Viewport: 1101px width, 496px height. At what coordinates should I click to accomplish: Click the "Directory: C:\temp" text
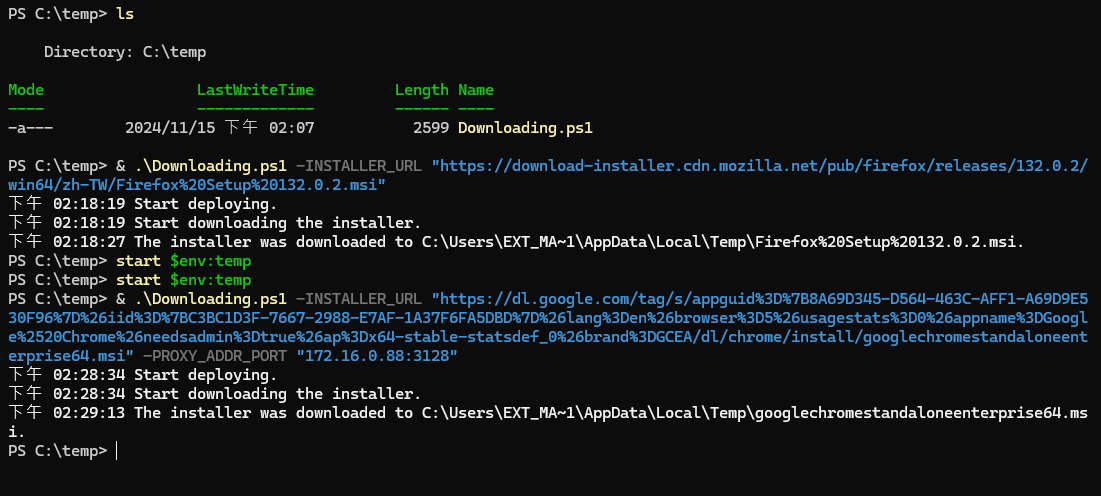click(125, 52)
